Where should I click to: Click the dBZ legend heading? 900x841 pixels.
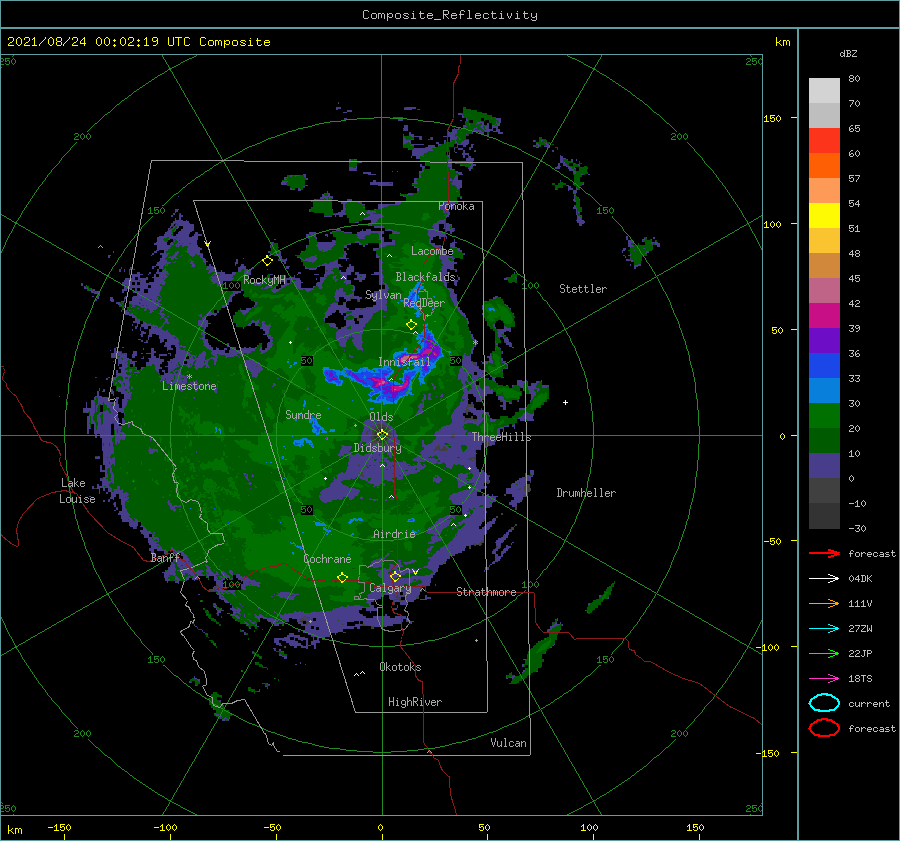point(848,53)
